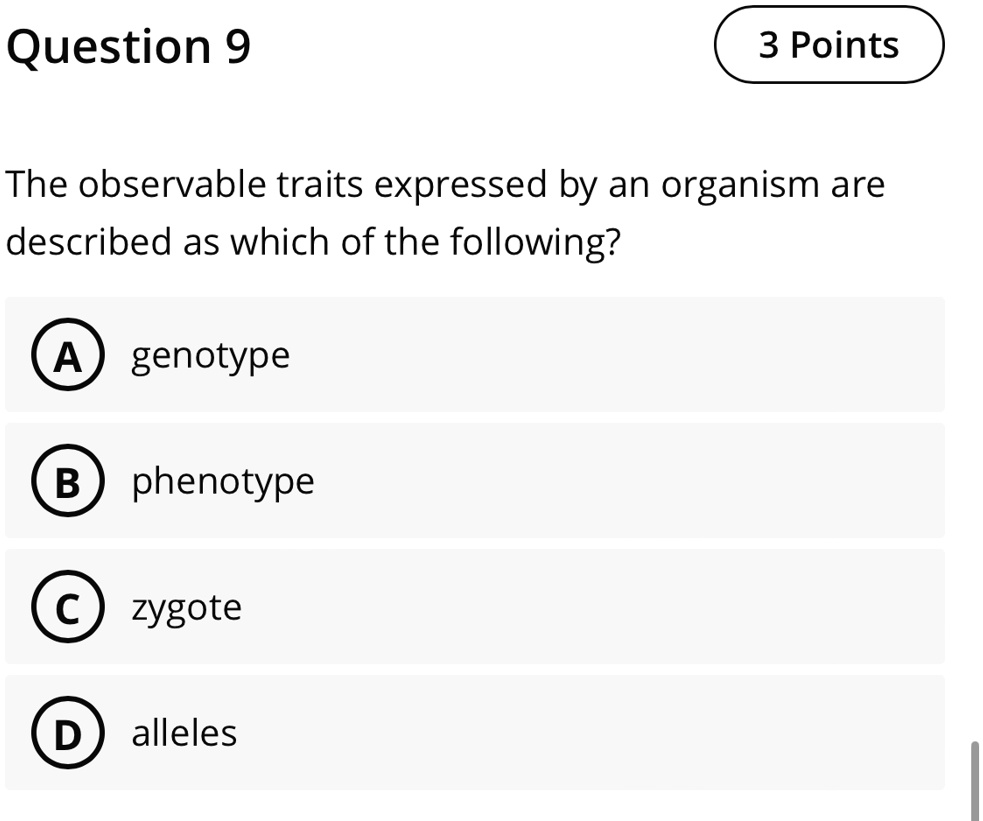
Task: Click the circled letter B icon
Action: 68,481
